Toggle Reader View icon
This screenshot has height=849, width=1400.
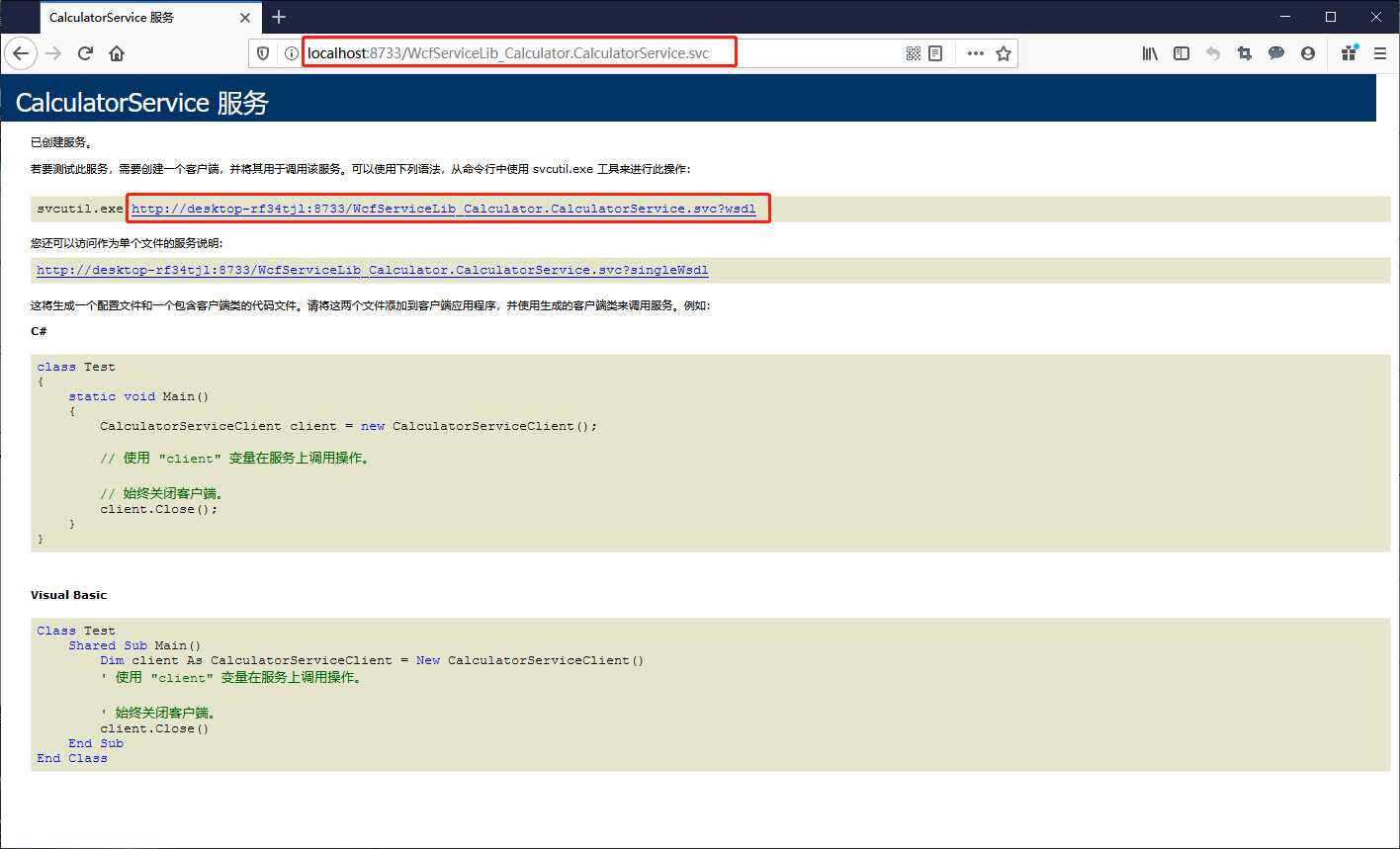[935, 53]
